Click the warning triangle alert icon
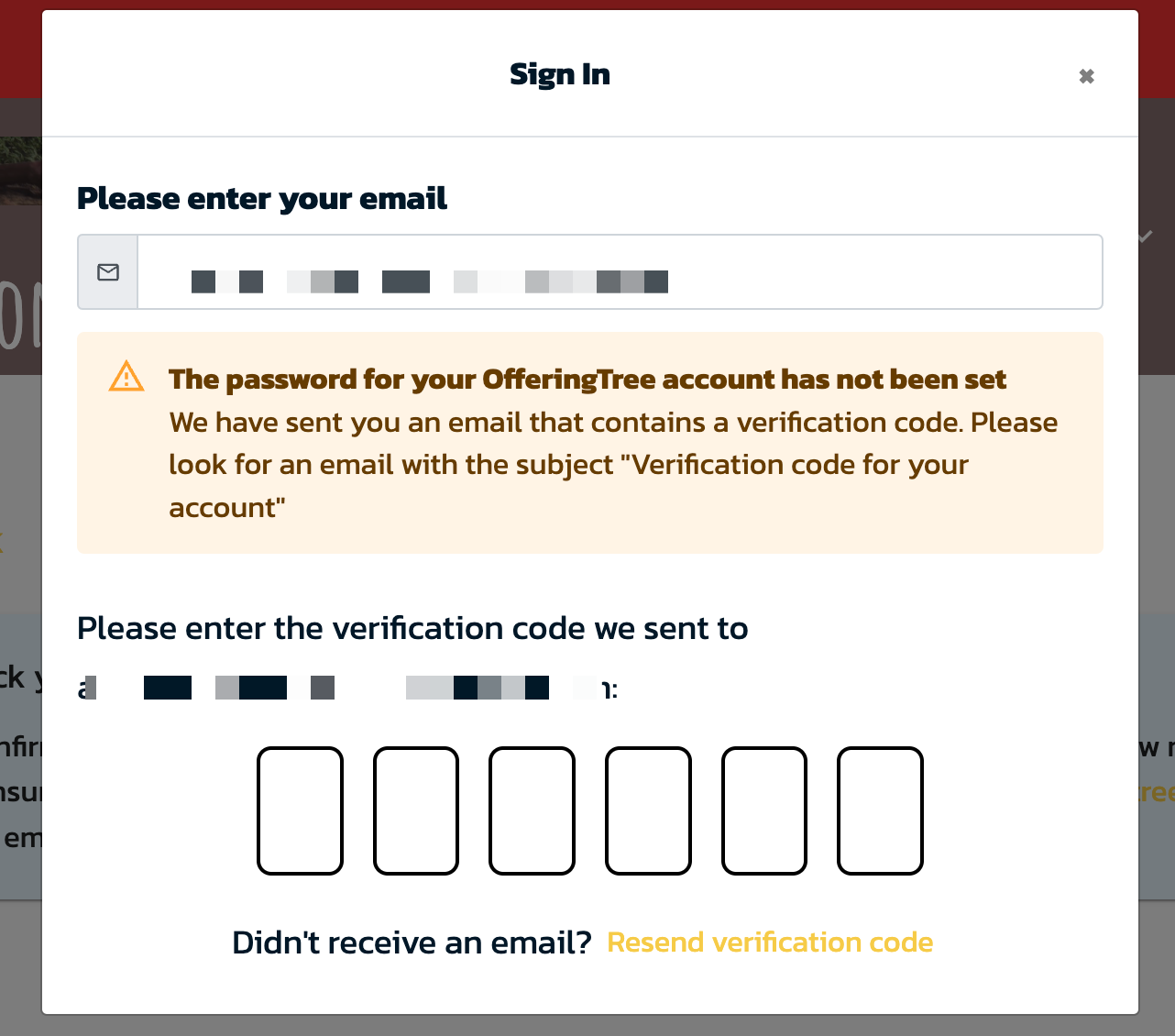 [x=126, y=376]
